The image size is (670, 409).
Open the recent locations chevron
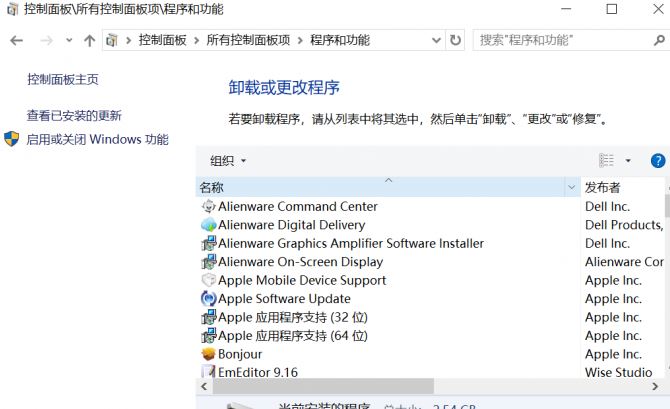69,41
